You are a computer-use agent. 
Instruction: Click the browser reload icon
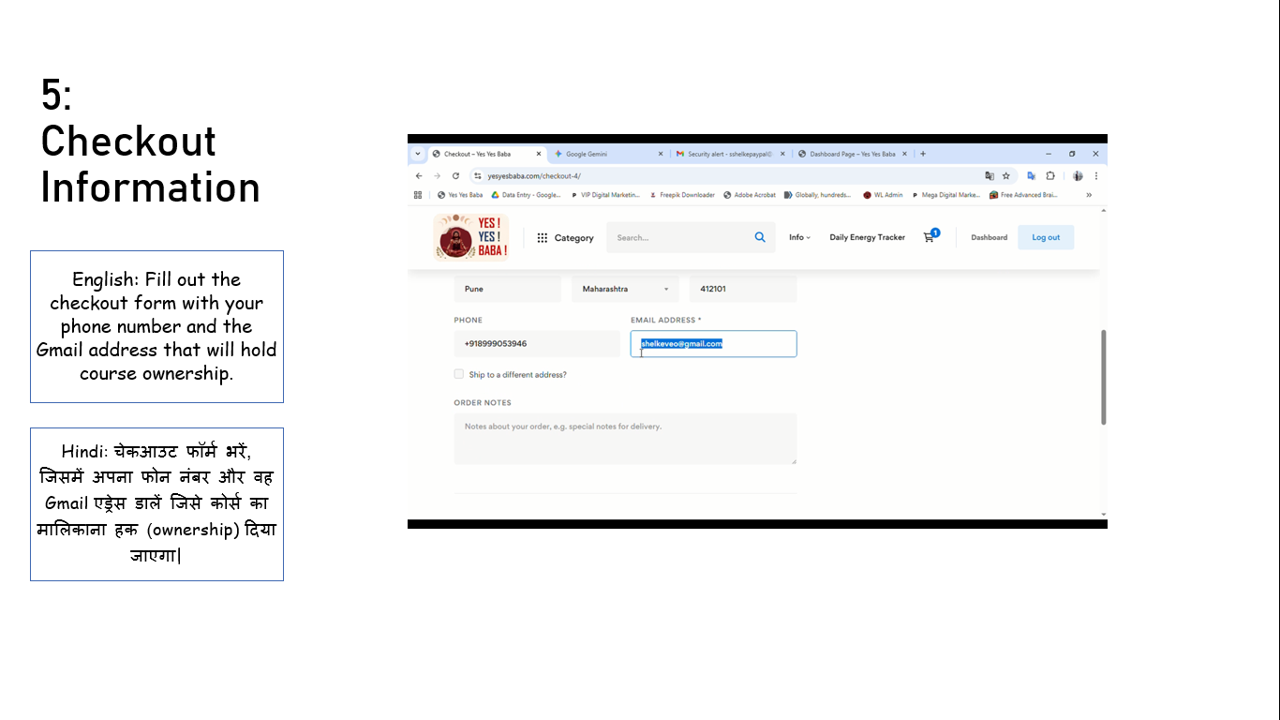[456, 175]
